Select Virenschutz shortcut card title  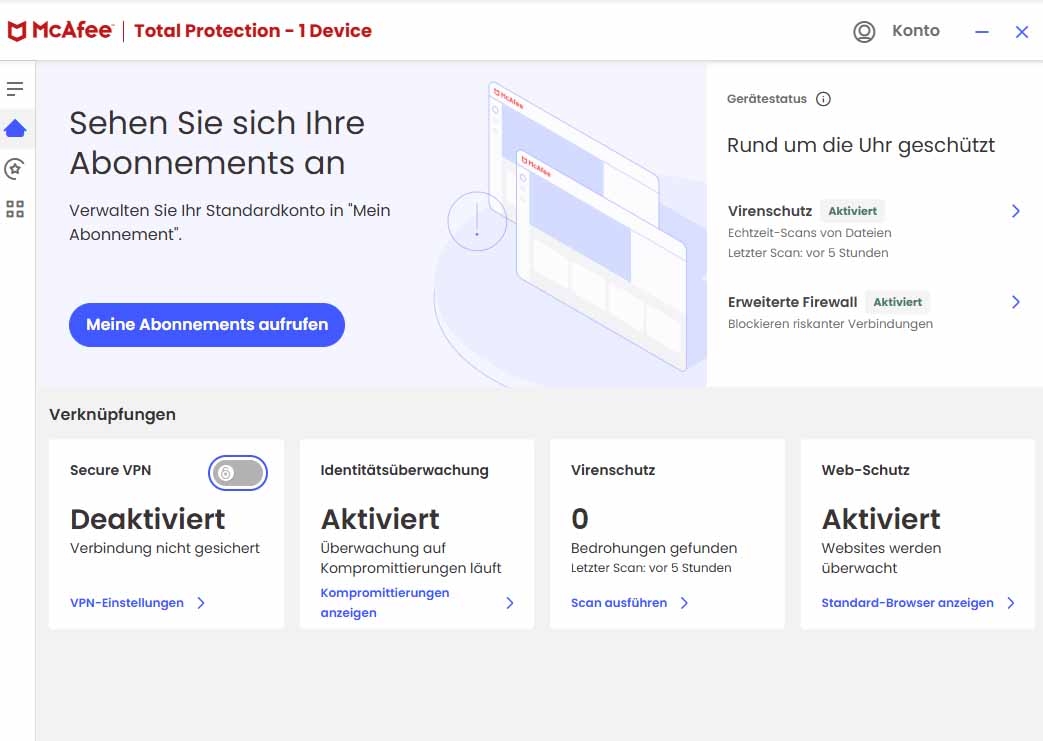613,470
